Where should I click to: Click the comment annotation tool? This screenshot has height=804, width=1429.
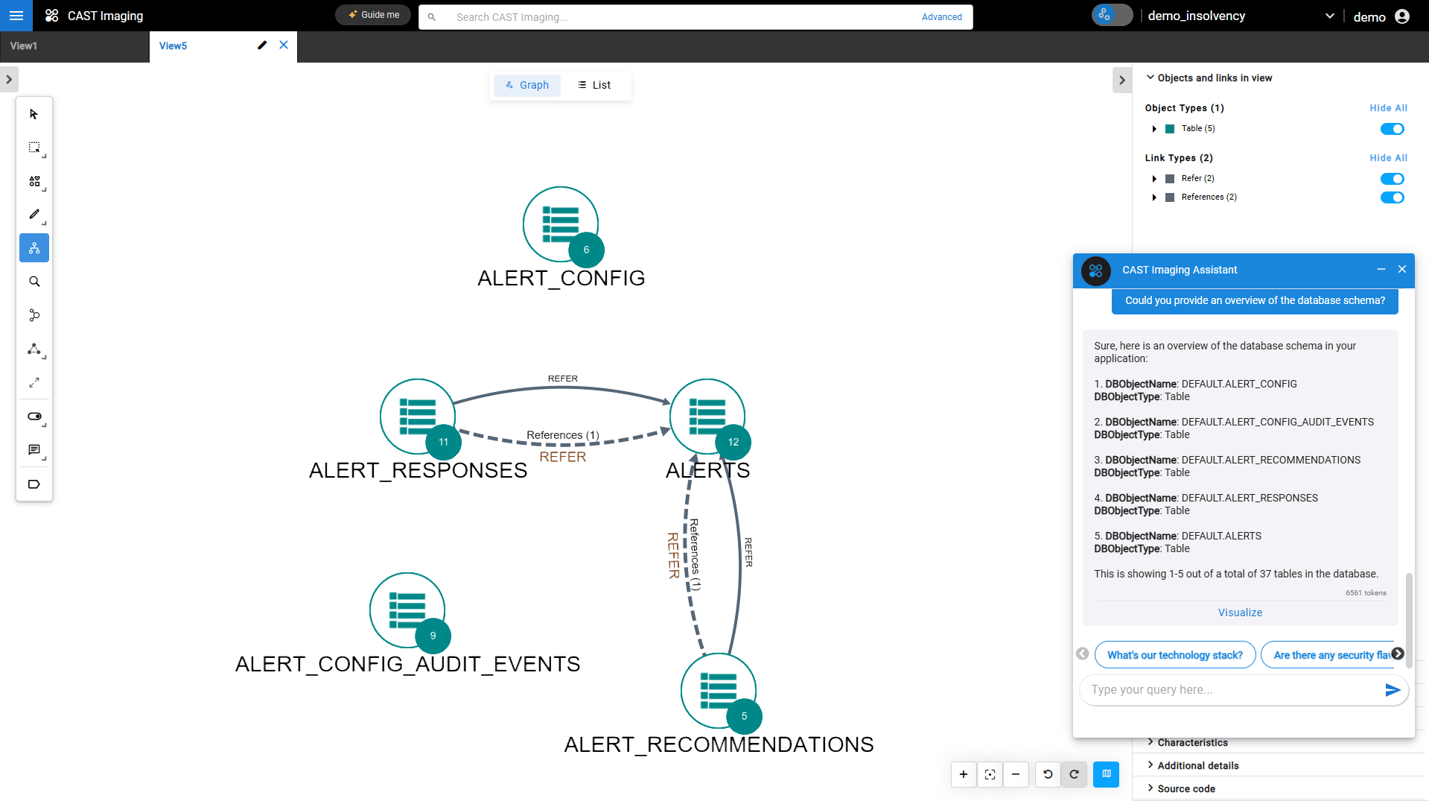click(x=34, y=450)
